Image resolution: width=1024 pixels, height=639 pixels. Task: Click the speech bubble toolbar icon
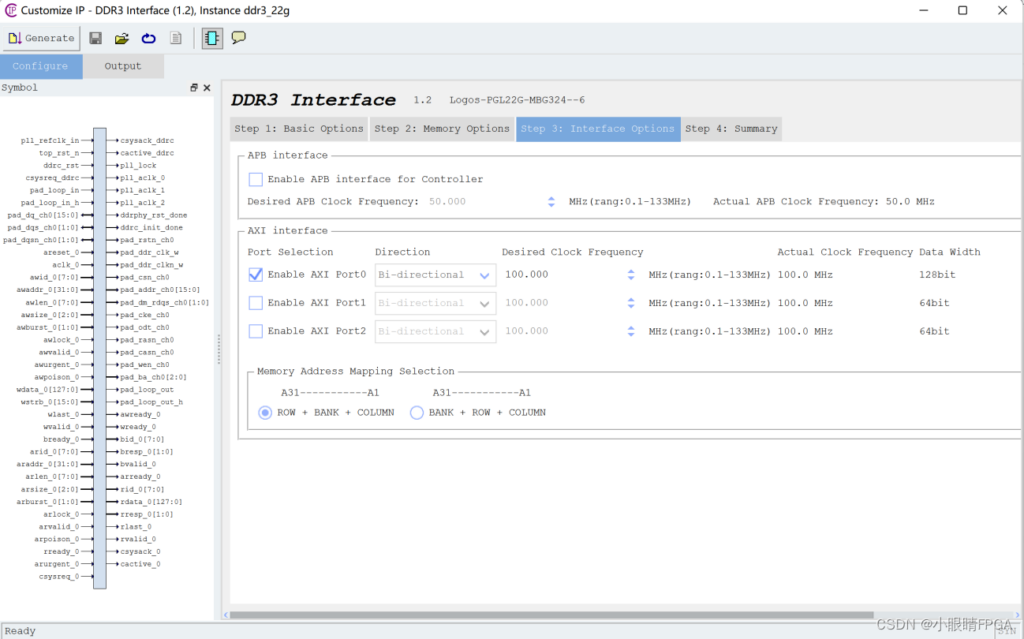(239, 38)
